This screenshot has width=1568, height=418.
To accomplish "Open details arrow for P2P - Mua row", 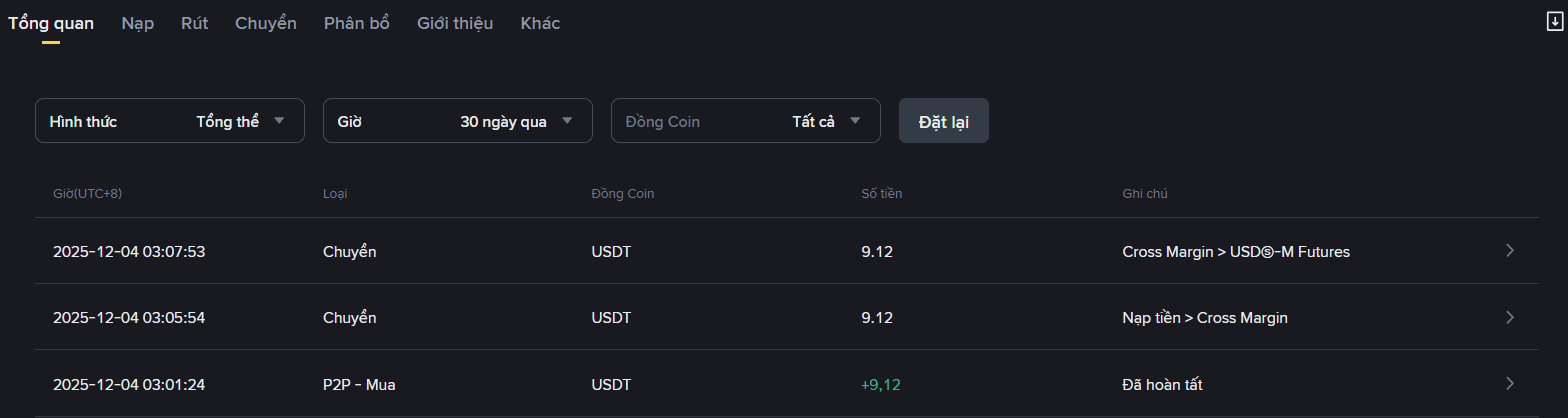I will click(x=1510, y=383).
